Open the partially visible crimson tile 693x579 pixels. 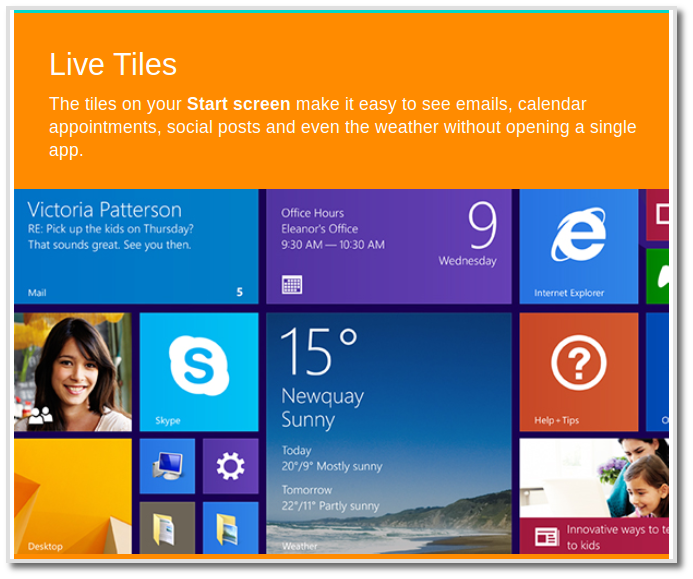657,215
